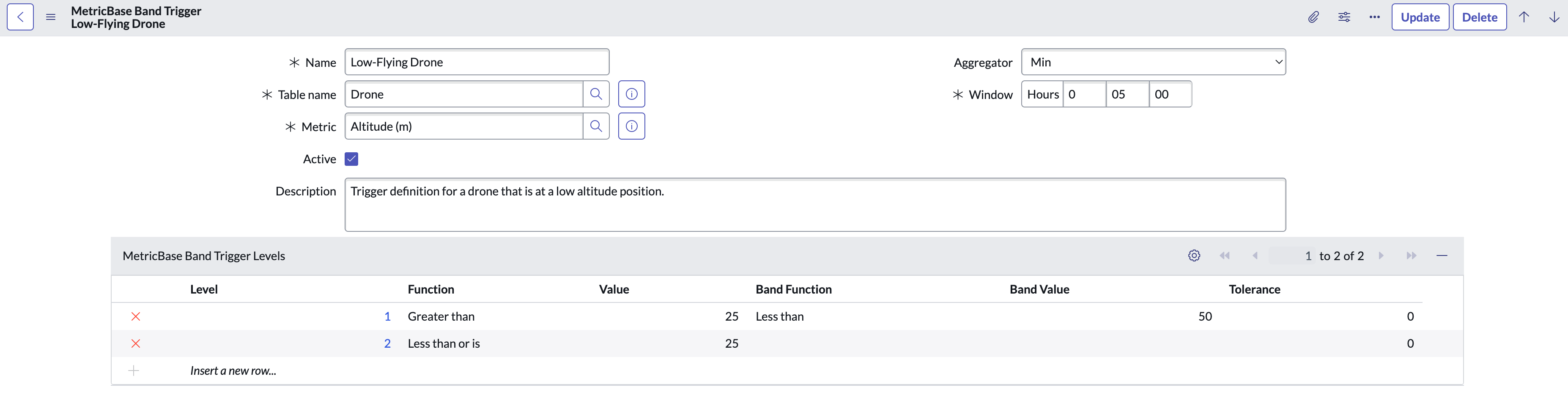Open the form context menu hamburger icon
Screen dimensions: 1568x401
(x=51, y=17)
